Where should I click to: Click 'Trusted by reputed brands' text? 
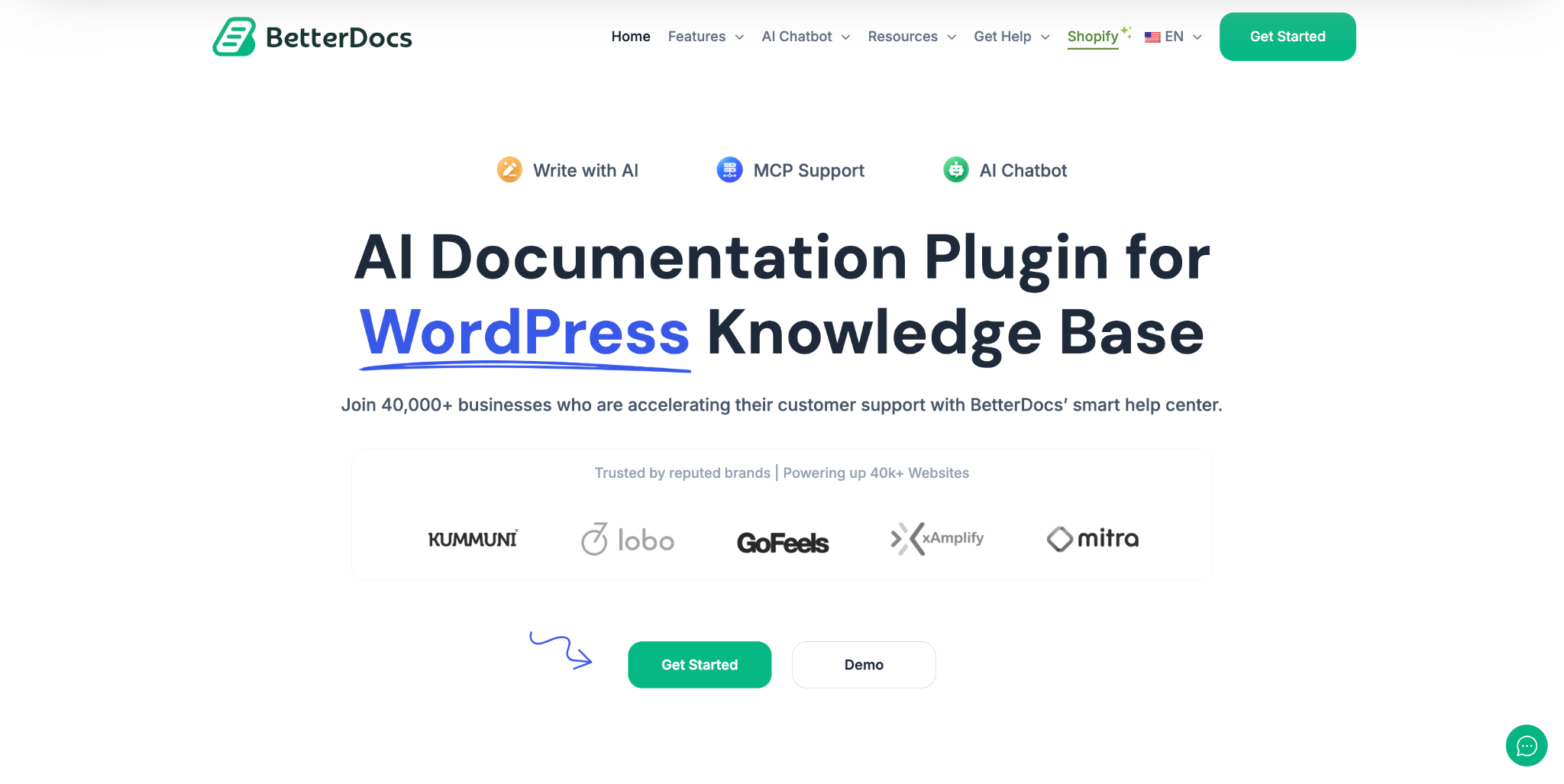click(683, 473)
